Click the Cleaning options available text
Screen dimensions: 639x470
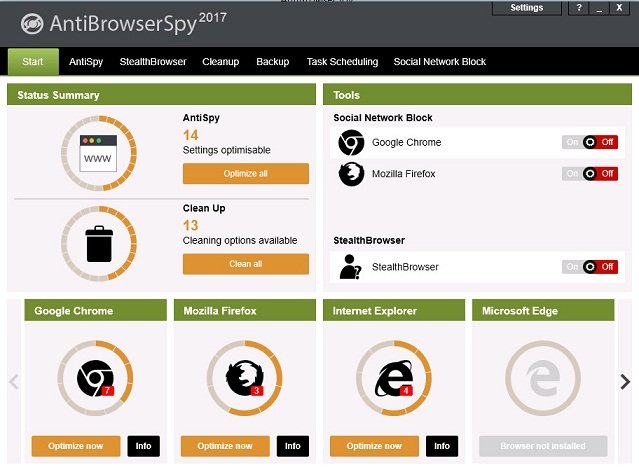(240, 241)
